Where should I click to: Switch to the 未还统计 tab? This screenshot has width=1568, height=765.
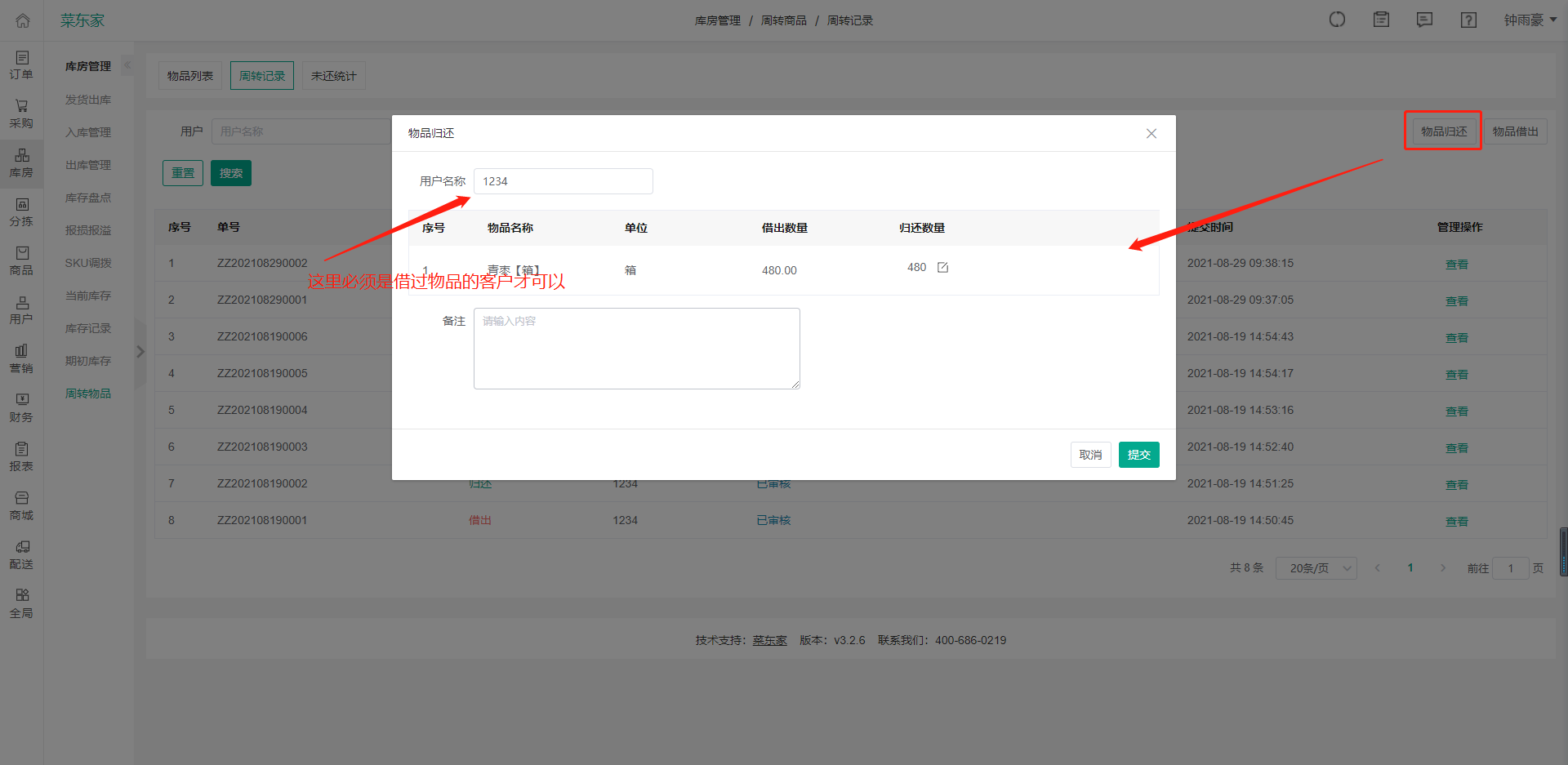(x=333, y=76)
